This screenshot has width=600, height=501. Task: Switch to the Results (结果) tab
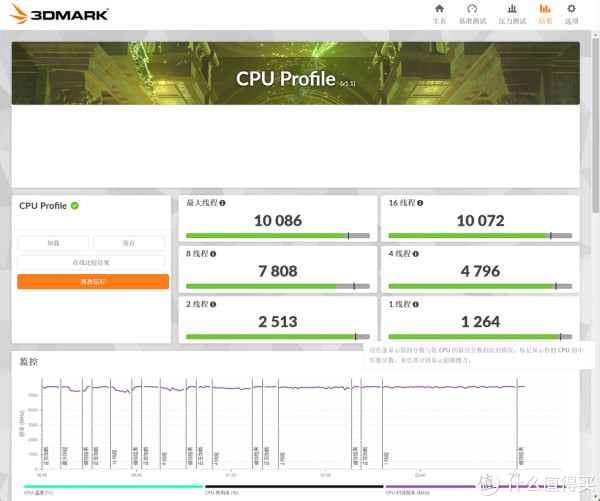[x=545, y=14]
